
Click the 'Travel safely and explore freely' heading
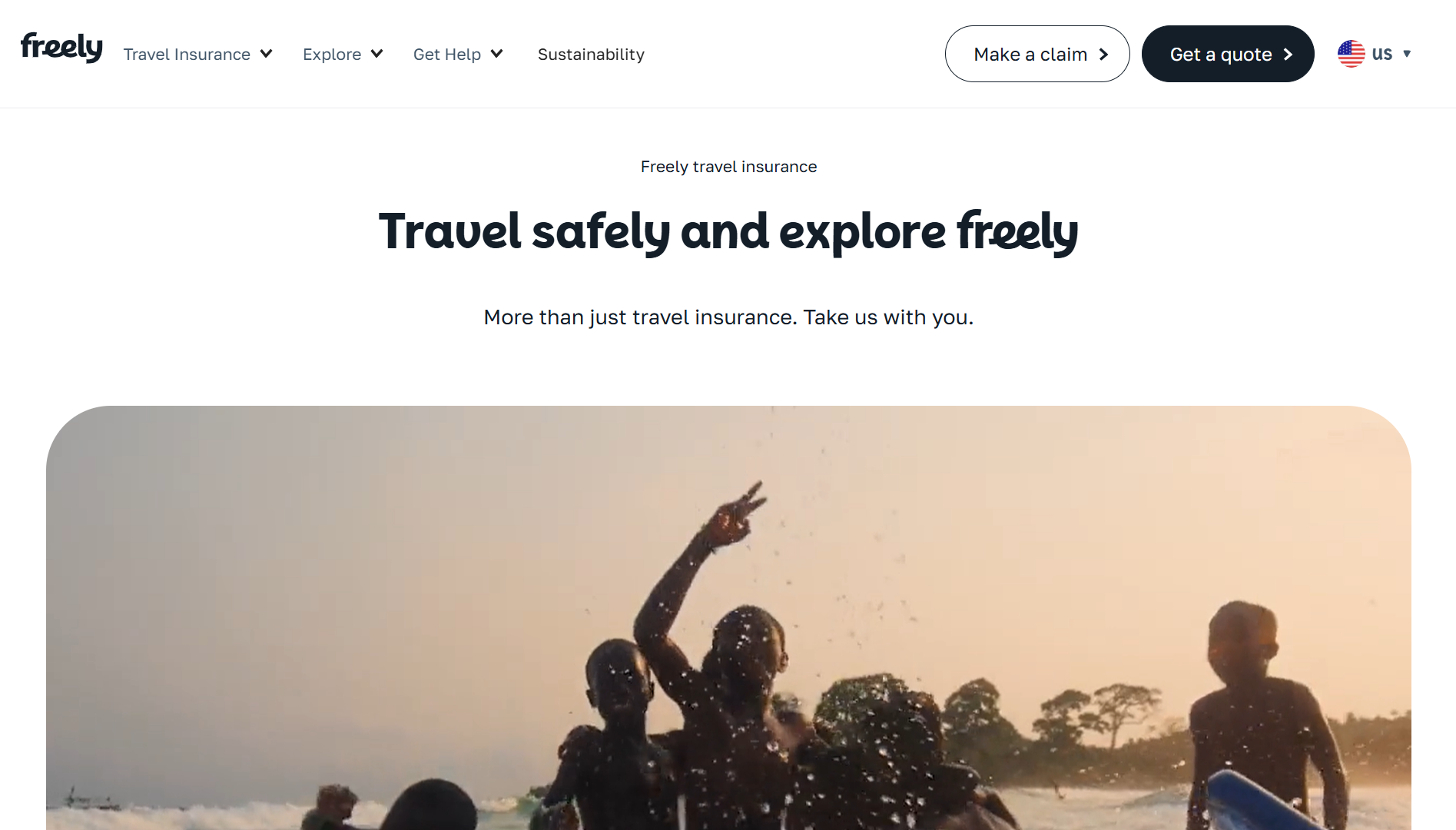[728, 232]
